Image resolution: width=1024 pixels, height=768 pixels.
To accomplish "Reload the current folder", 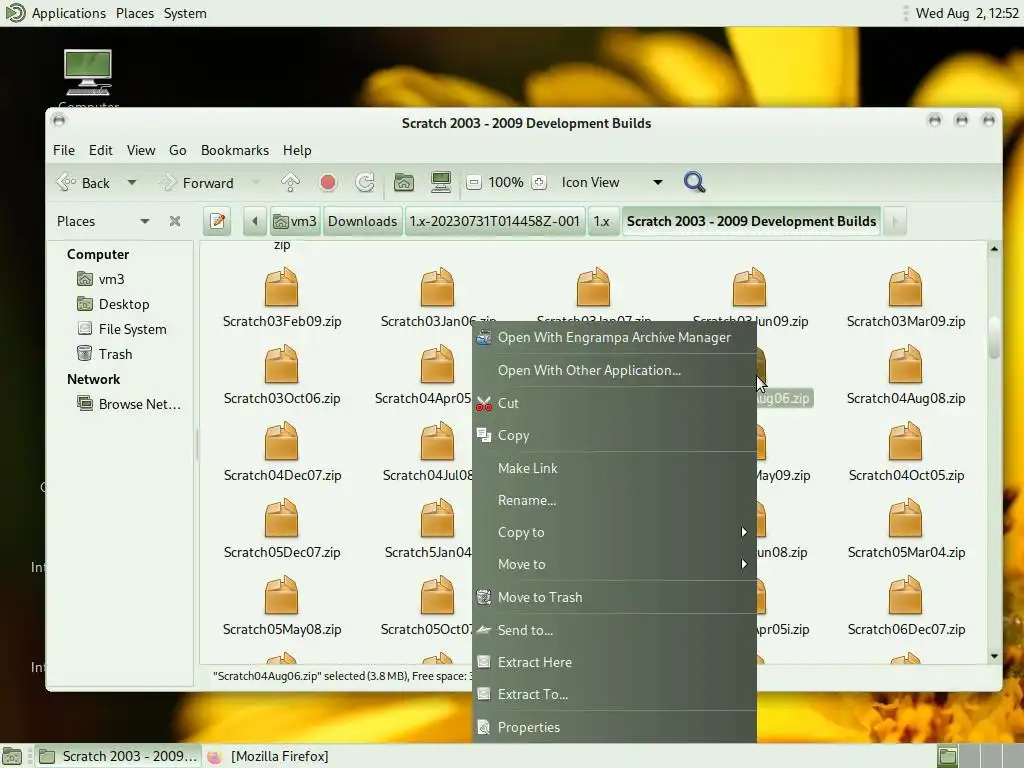I will click(364, 183).
